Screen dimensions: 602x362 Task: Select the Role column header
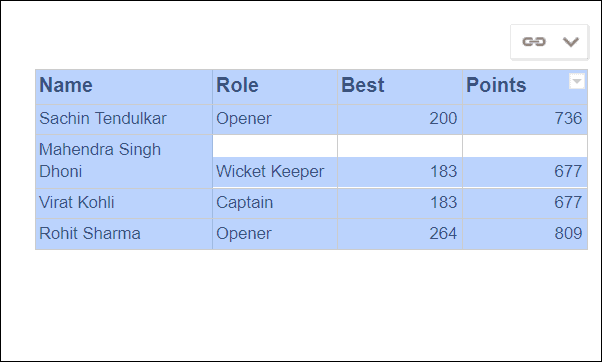pos(275,87)
